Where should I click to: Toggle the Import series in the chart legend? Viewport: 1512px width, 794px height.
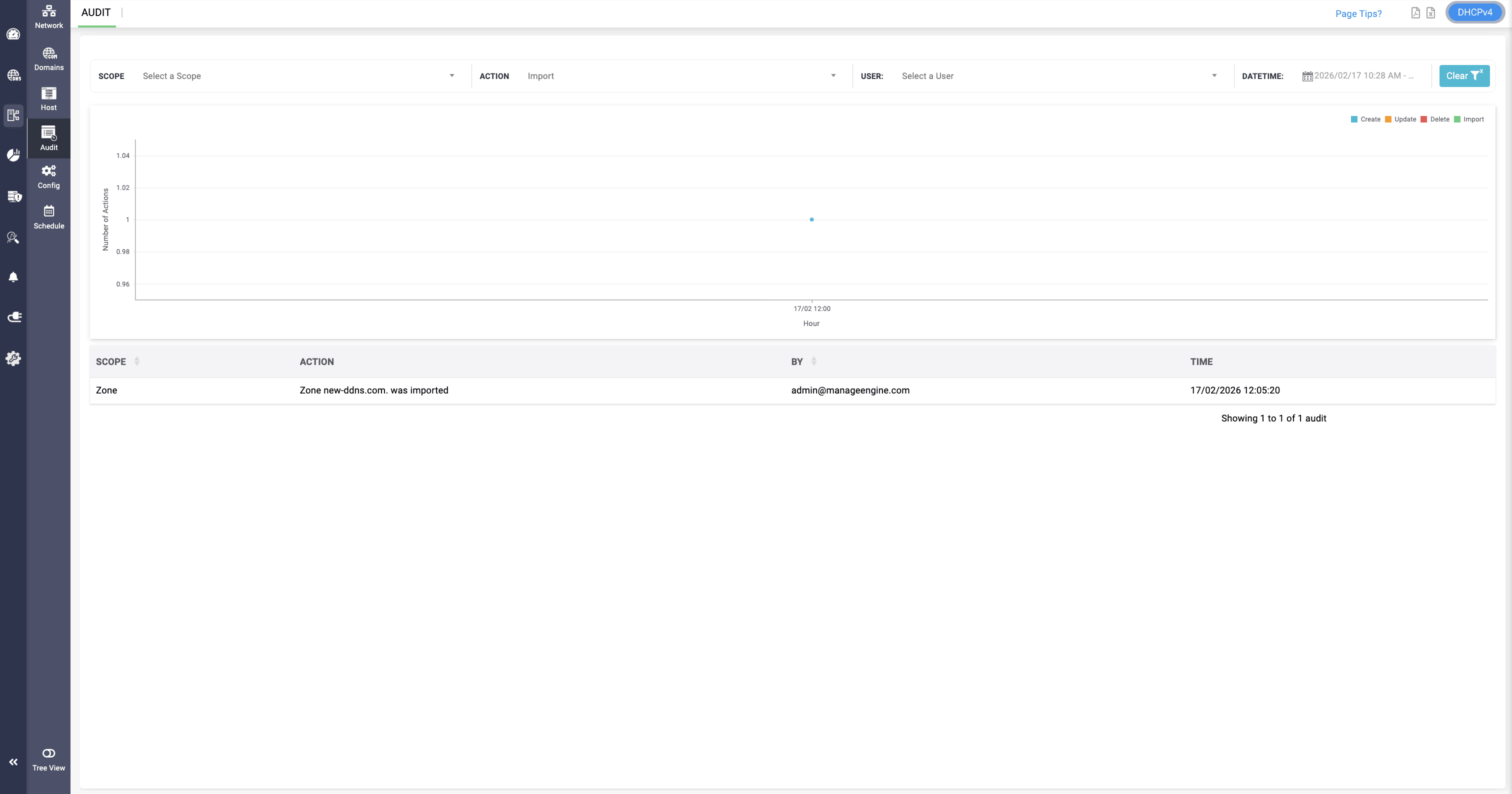[1468, 119]
